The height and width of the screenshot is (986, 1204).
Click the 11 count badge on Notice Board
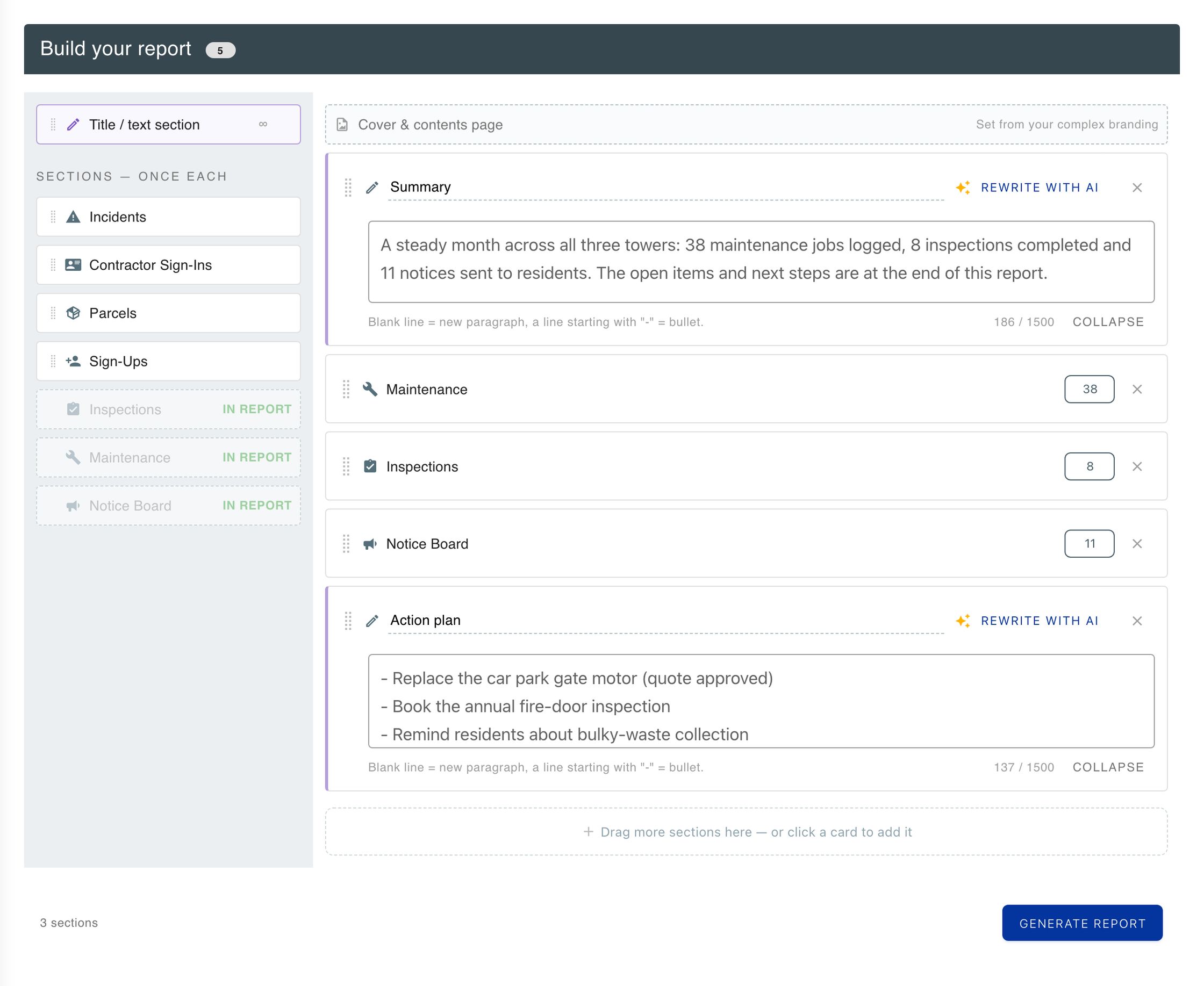click(1089, 544)
